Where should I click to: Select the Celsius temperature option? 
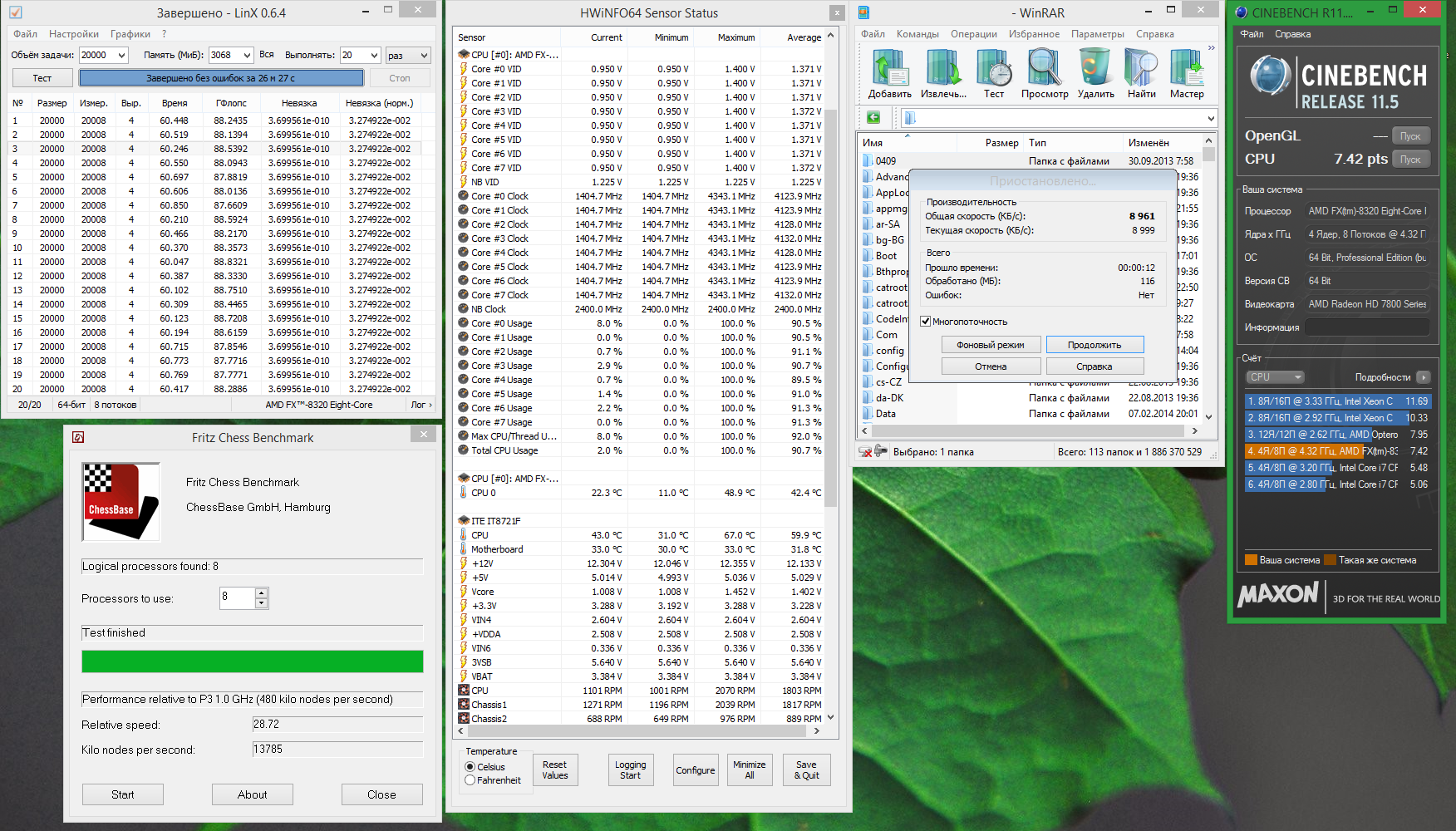pos(470,767)
